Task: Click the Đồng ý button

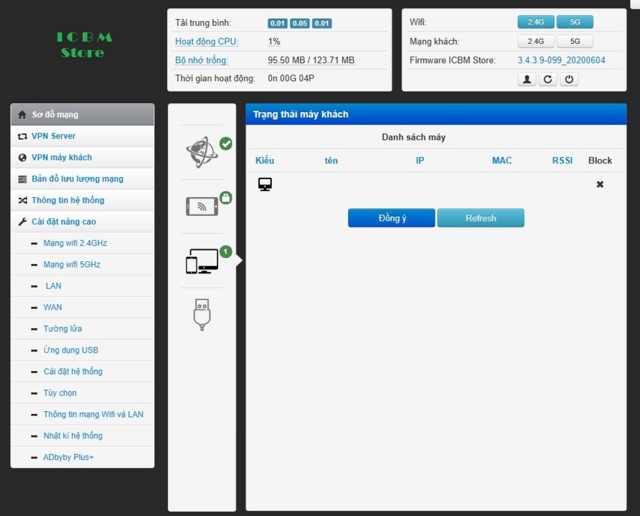Action: (391, 218)
